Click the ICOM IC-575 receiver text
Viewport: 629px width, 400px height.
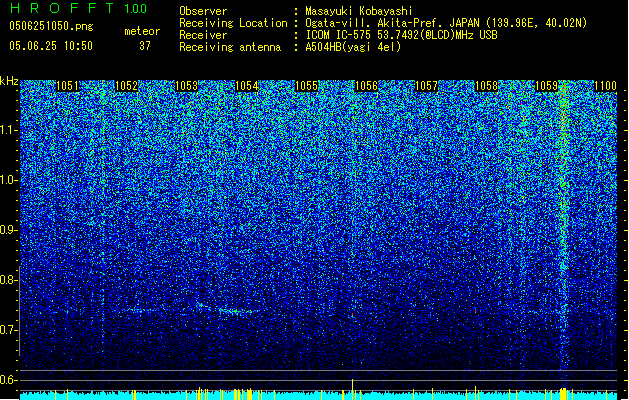(x=401, y=35)
